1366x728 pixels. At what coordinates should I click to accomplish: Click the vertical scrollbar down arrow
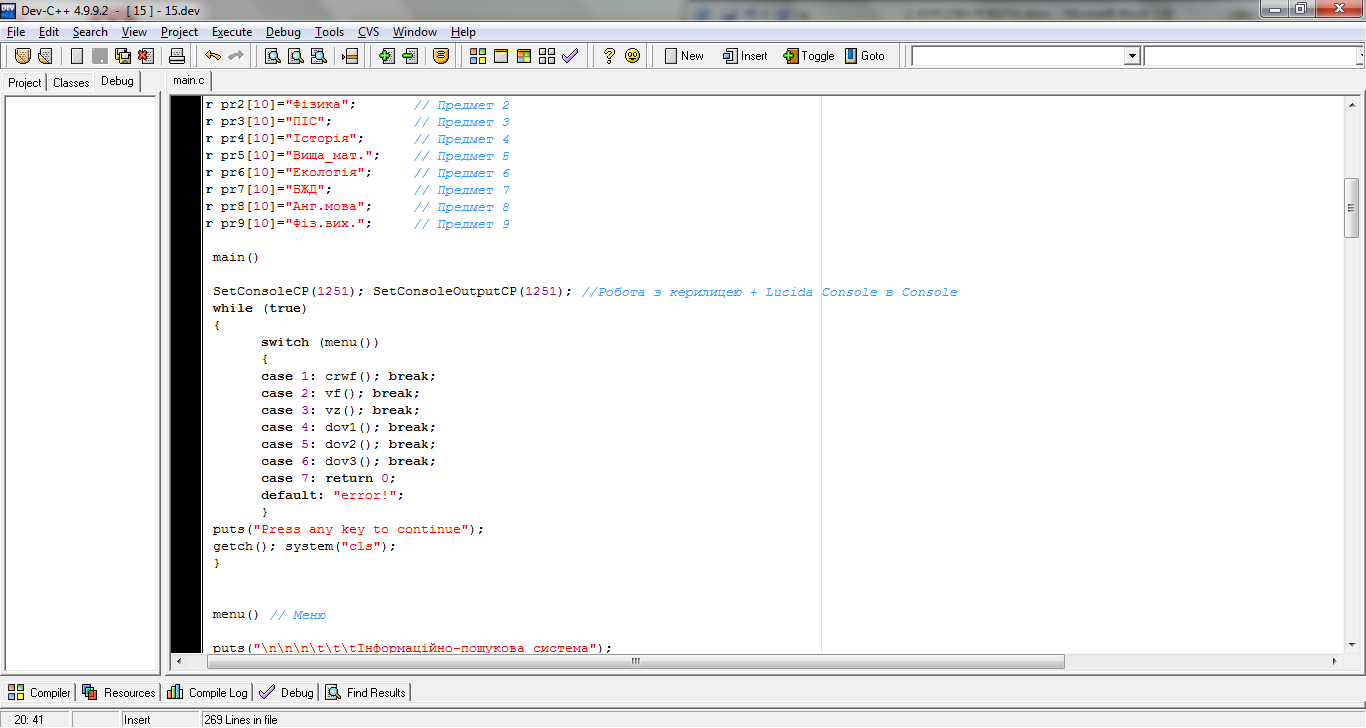[1353, 645]
